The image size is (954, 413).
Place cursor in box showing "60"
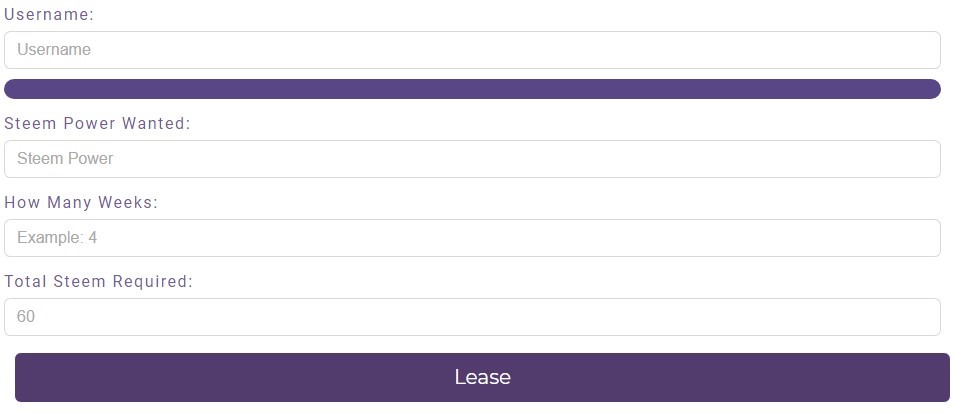(472, 317)
